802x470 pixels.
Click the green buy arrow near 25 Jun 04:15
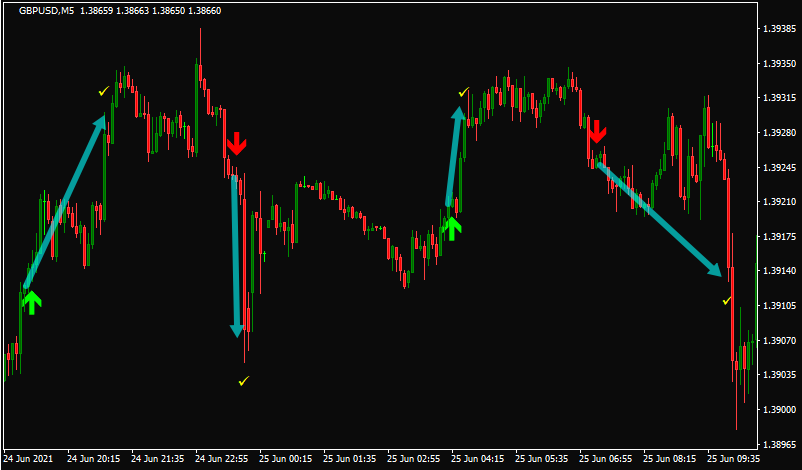pos(452,229)
